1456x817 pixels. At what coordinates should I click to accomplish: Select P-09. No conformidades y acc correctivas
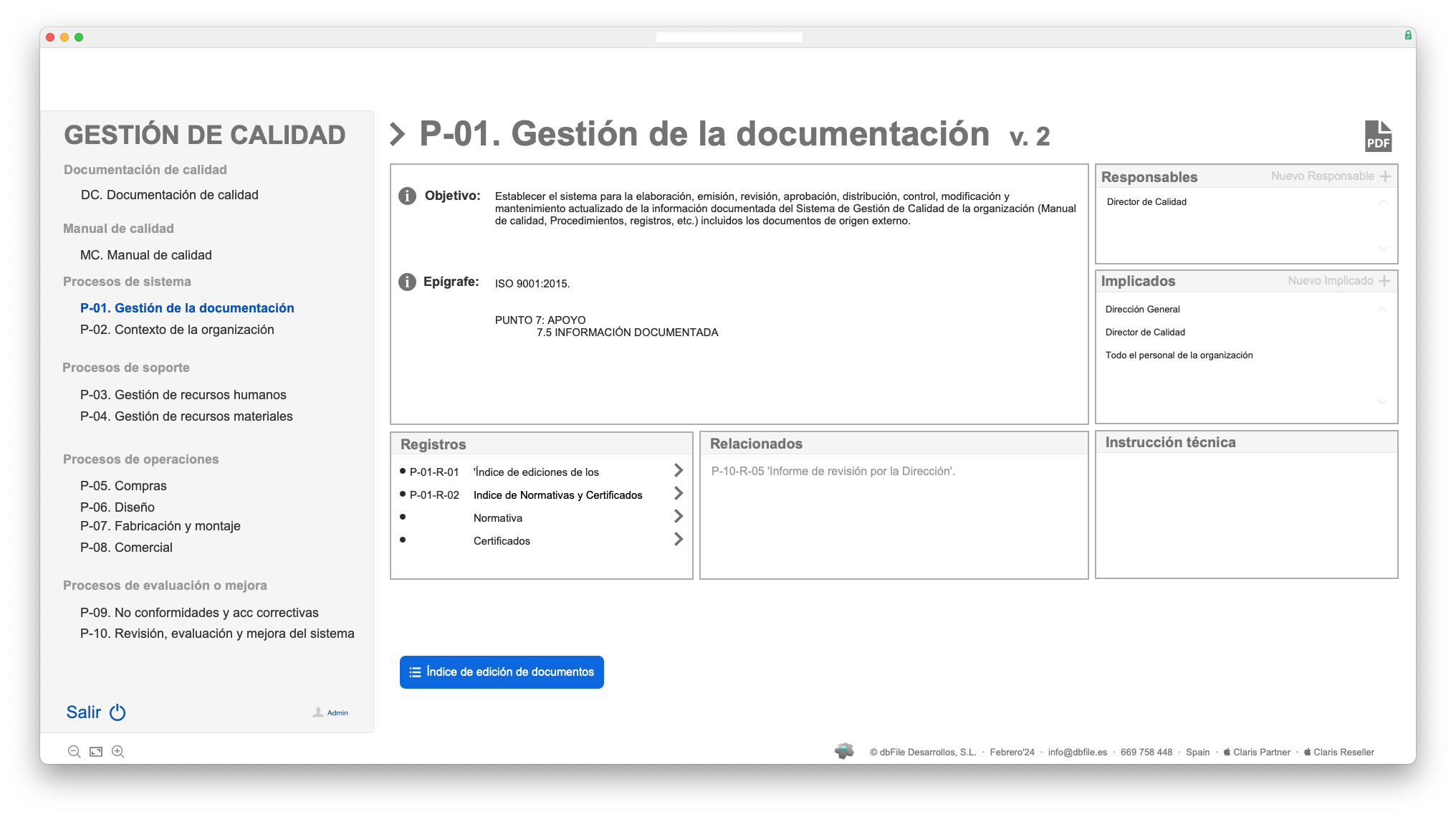(199, 613)
